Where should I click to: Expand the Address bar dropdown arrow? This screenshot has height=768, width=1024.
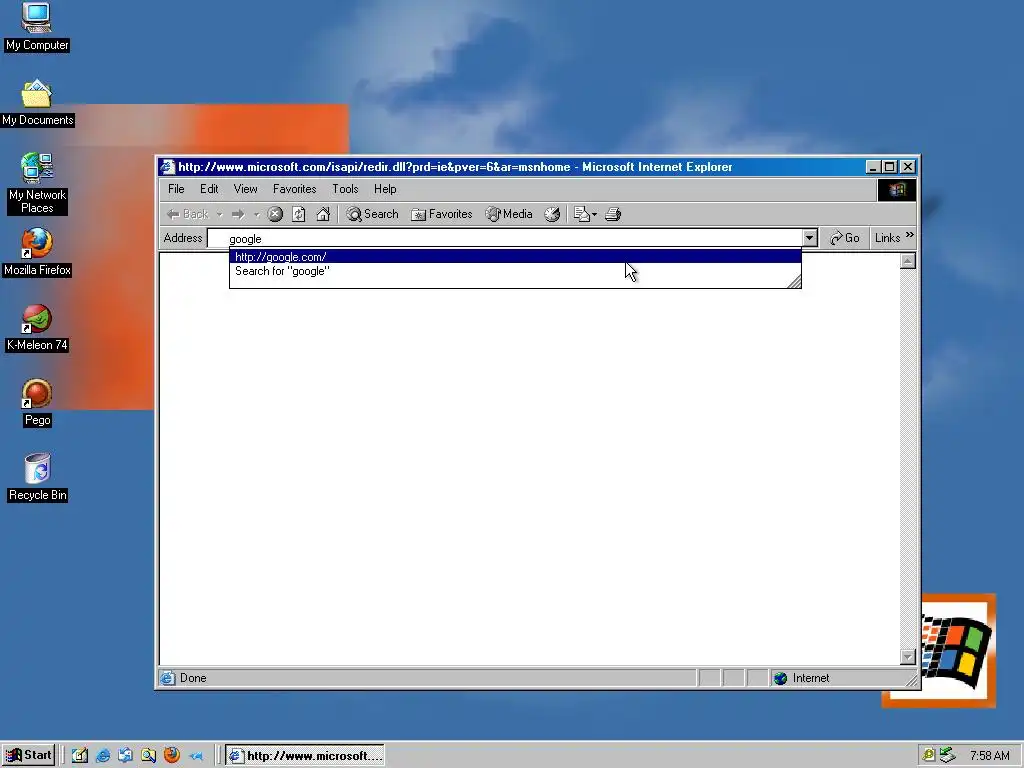pyautogui.click(x=810, y=238)
